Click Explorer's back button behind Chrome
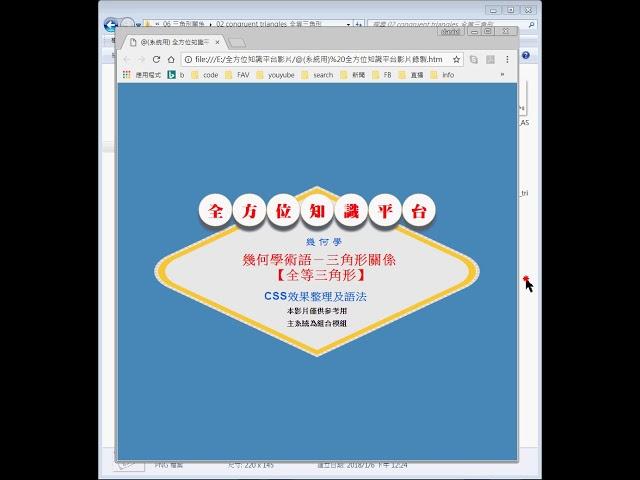This screenshot has width=640, height=480. (x=110, y=24)
